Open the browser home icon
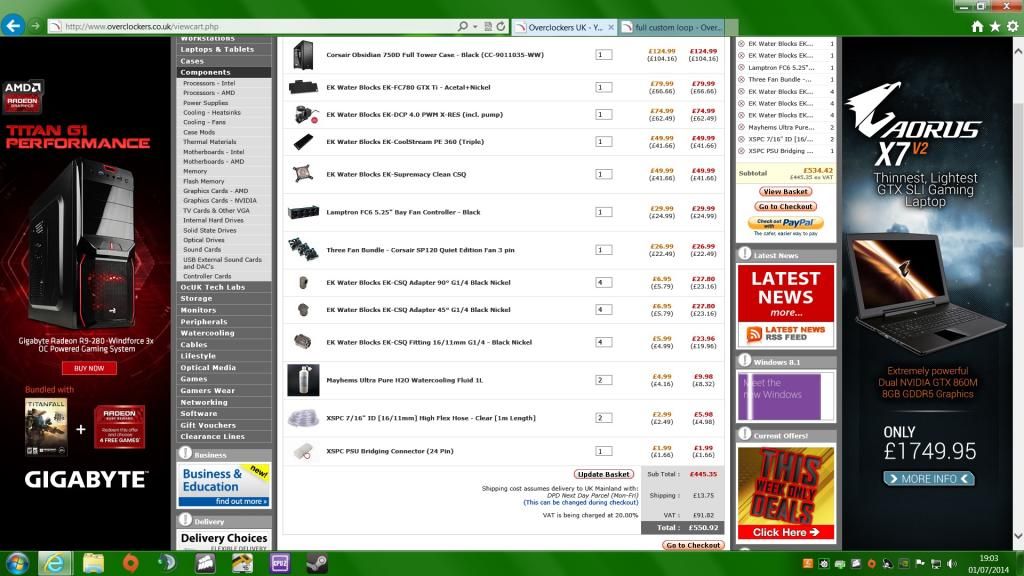The image size is (1024, 576). [x=977, y=26]
